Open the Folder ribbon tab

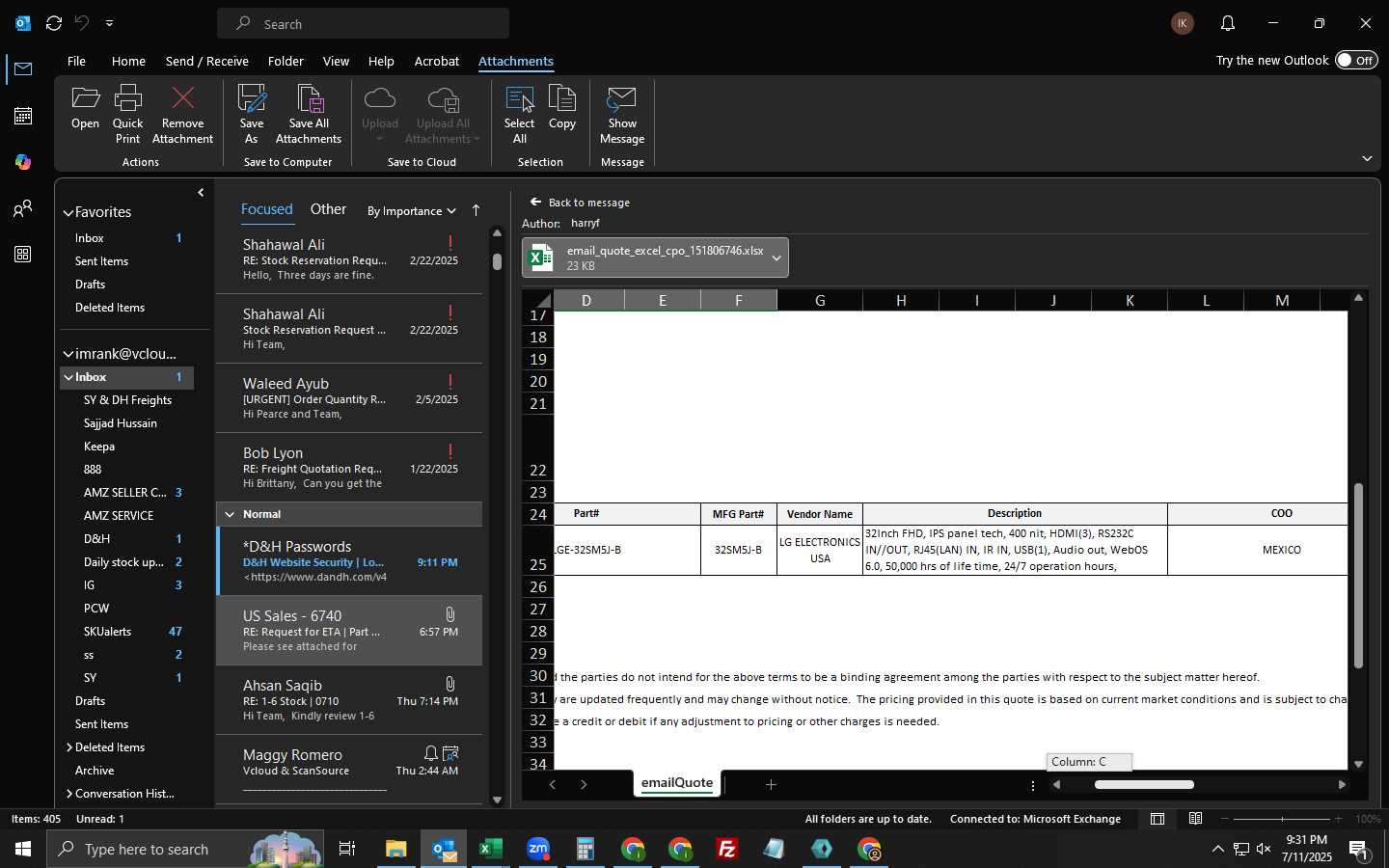286,61
